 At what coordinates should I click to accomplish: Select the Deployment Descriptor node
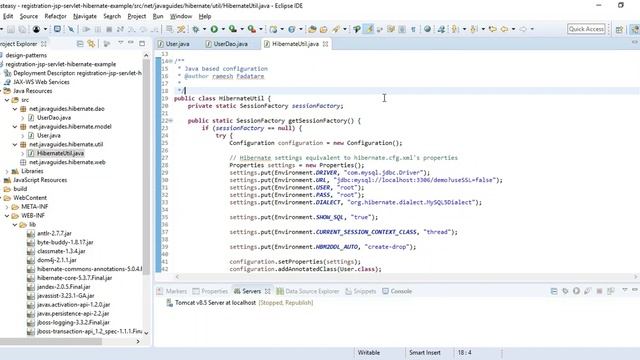78,73
